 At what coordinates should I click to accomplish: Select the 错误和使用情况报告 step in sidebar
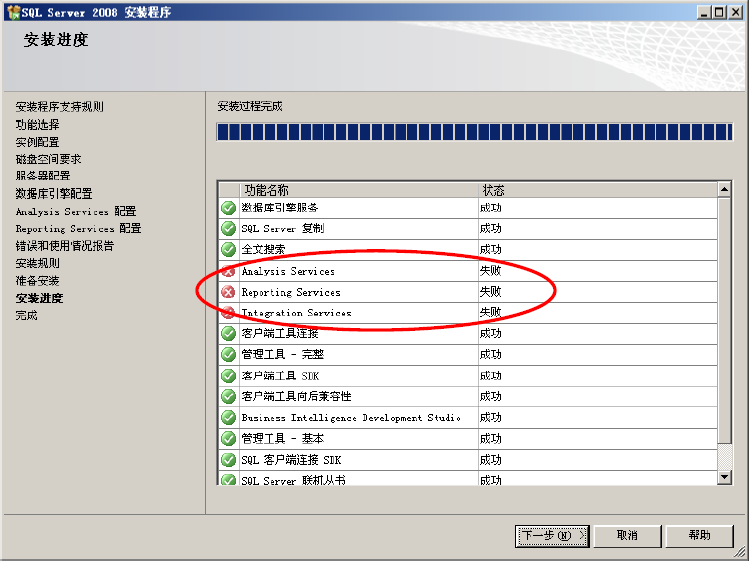point(65,246)
